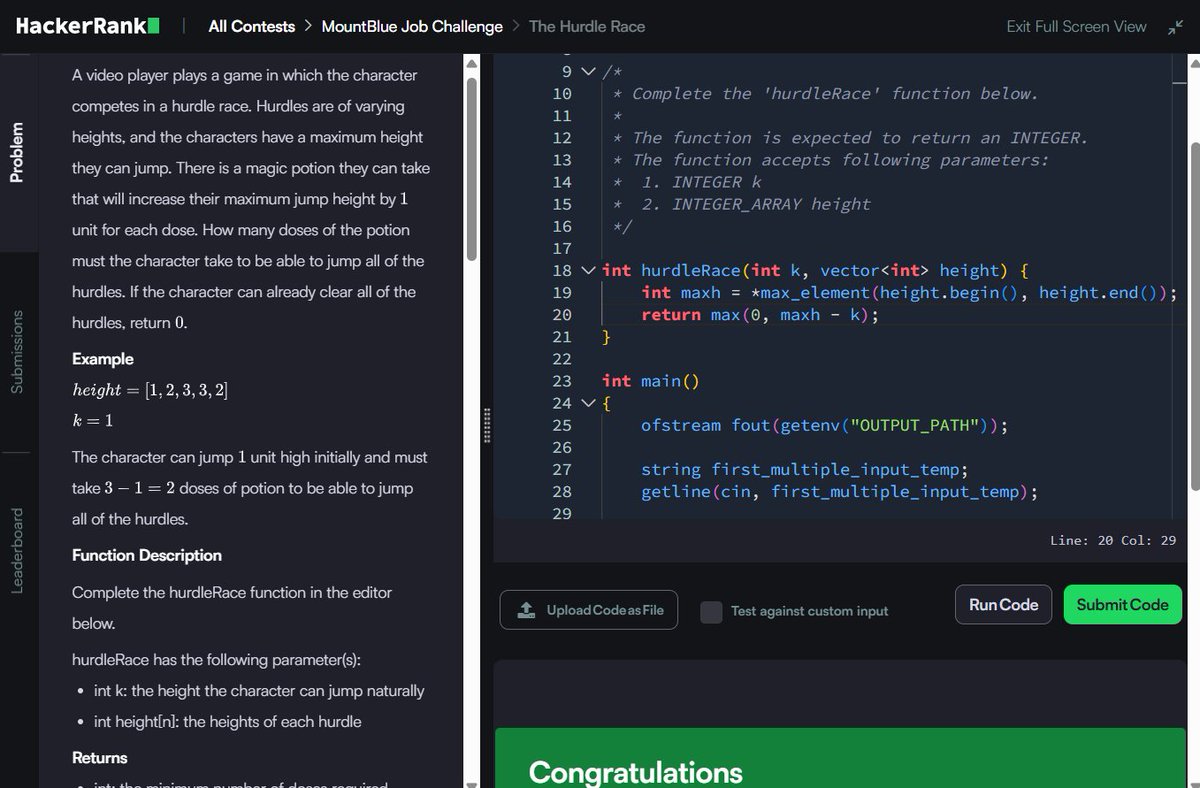
Task: Click the 'Function Description' heading
Action: coord(147,555)
